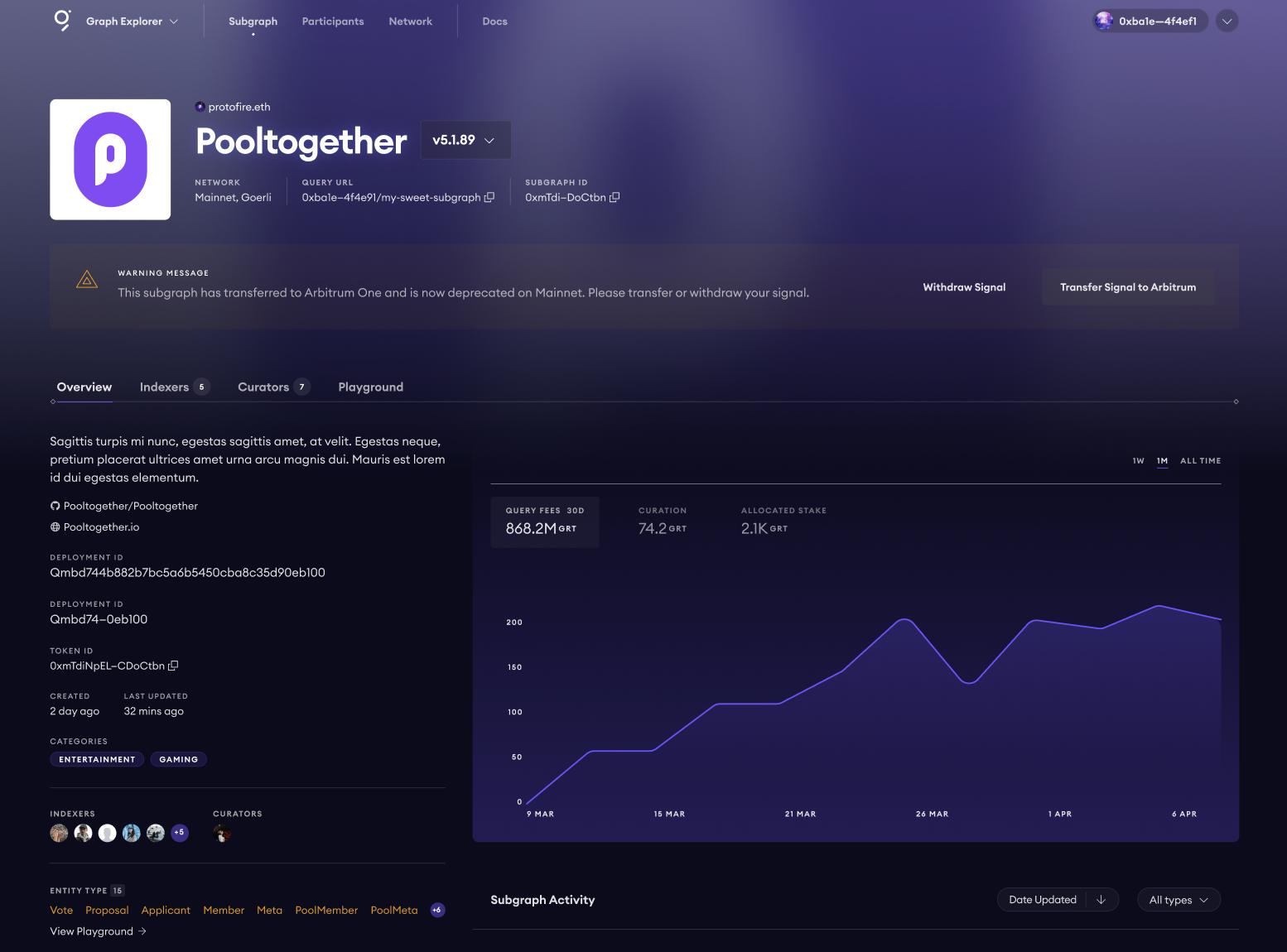This screenshot has width=1287, height=952.
Task: Show ALL TIME chart range
Action: click(1200, 461)
